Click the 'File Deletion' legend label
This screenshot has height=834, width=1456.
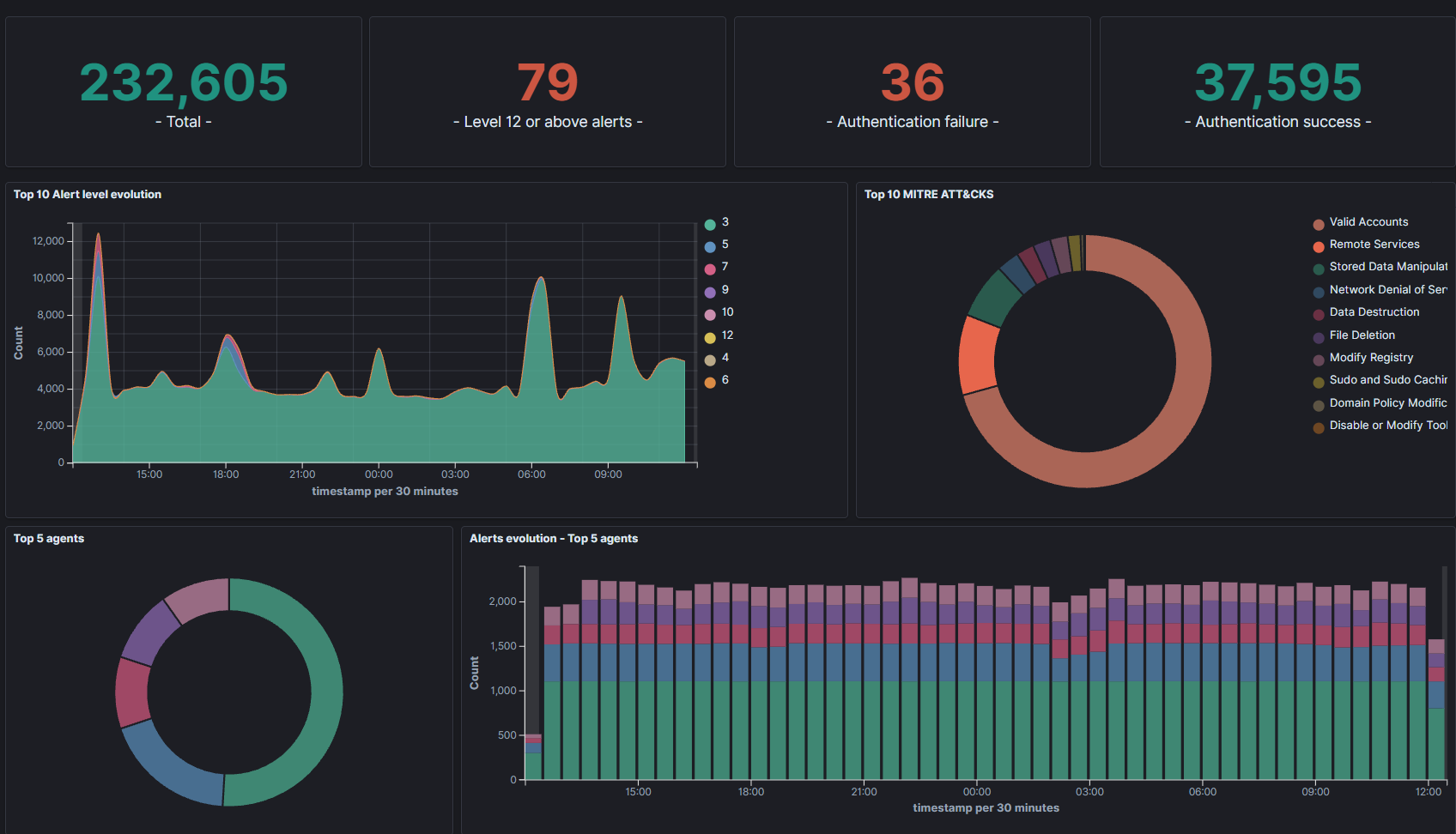[1362, 335]
